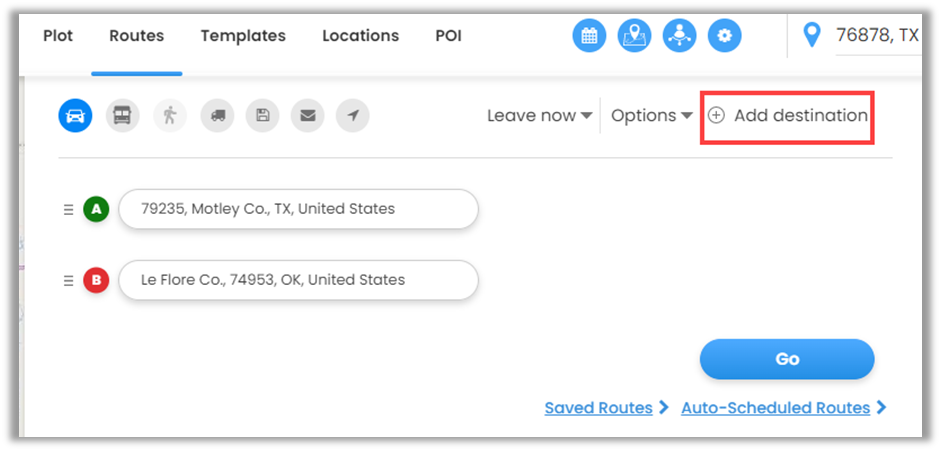Switch to the Locations tab
The image size is (941, 451).
[360, 36]
